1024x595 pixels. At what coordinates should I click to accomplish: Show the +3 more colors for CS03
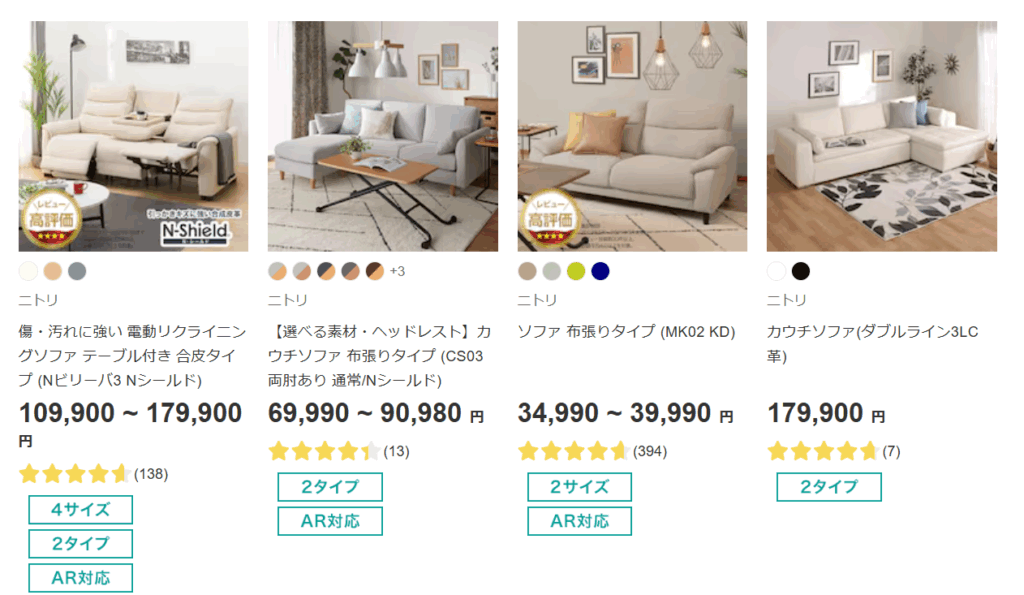pos(397,271)
